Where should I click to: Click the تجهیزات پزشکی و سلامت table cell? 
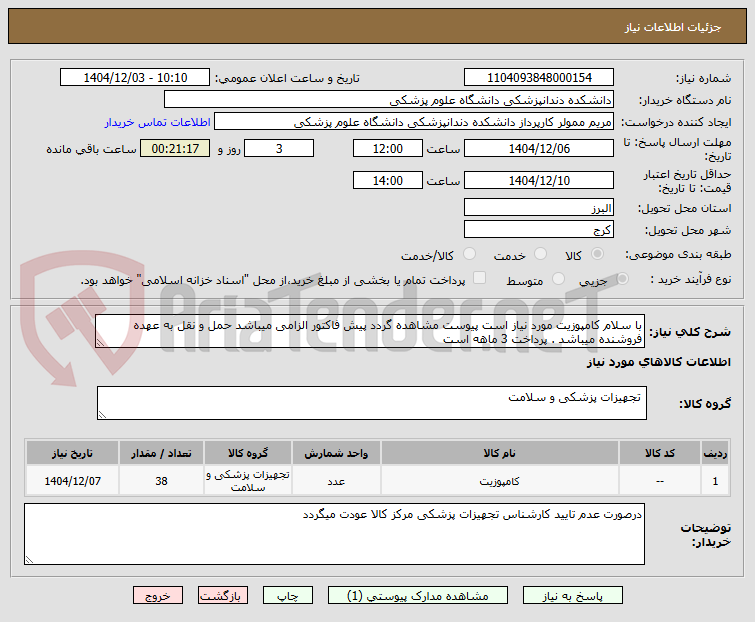pos(248,480)
